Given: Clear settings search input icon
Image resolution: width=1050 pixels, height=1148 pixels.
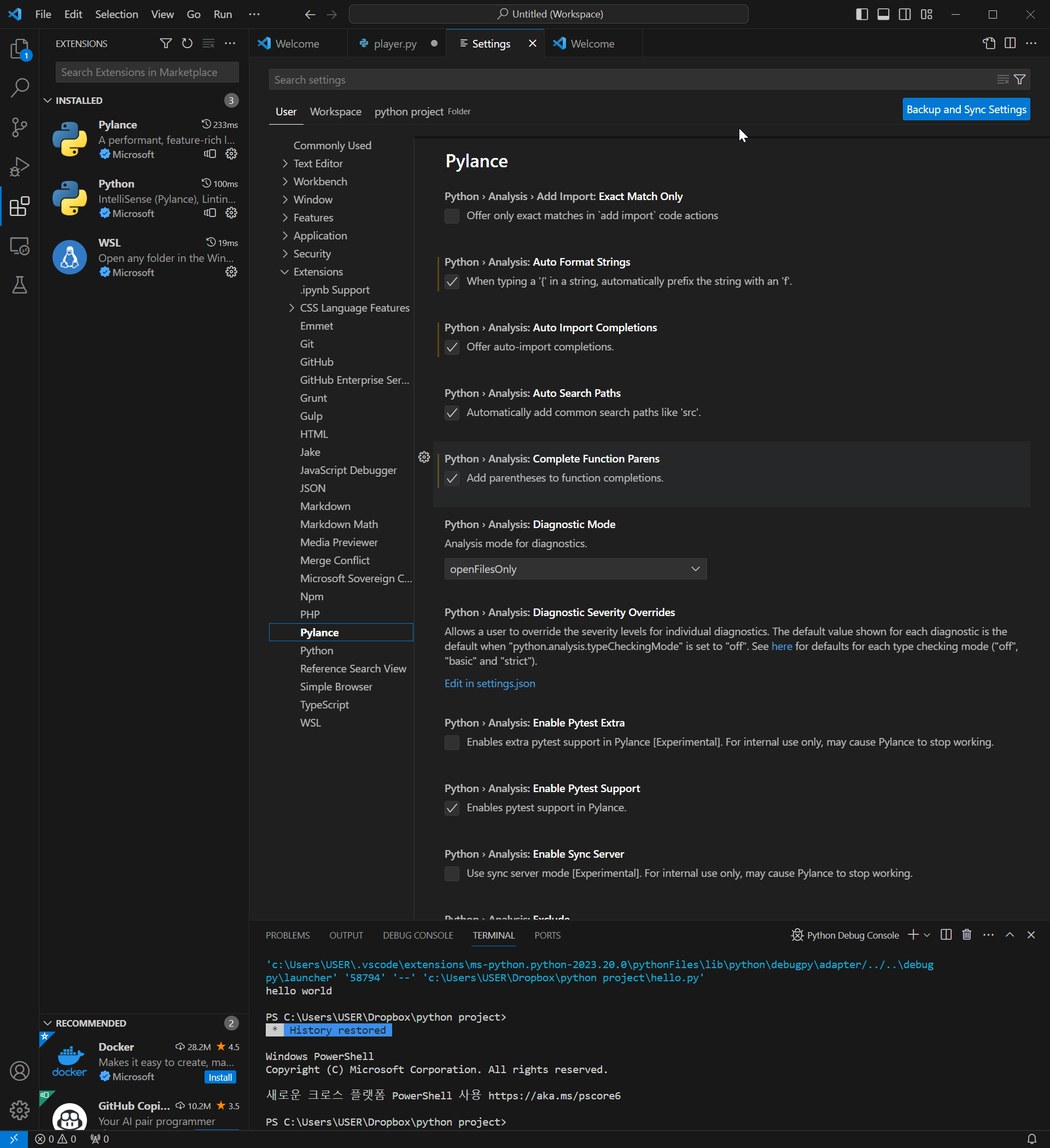Looking at the screenshot, I should [x=1004, y=80].
